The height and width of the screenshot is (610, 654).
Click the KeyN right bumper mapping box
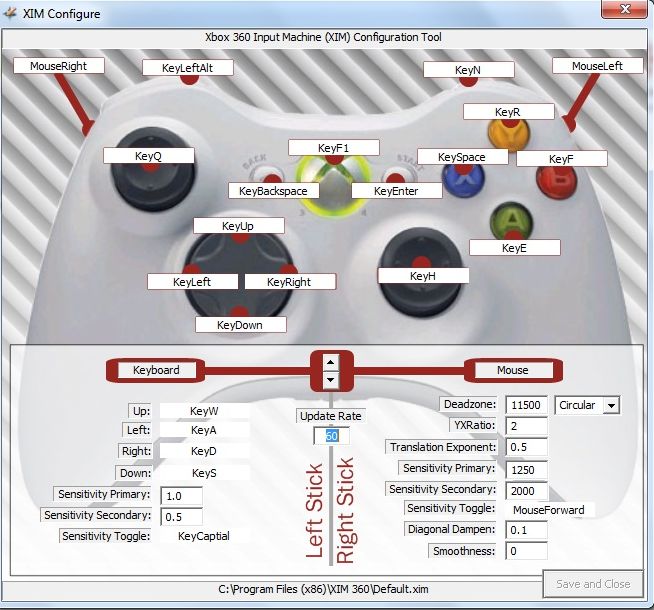pos(468,70)
